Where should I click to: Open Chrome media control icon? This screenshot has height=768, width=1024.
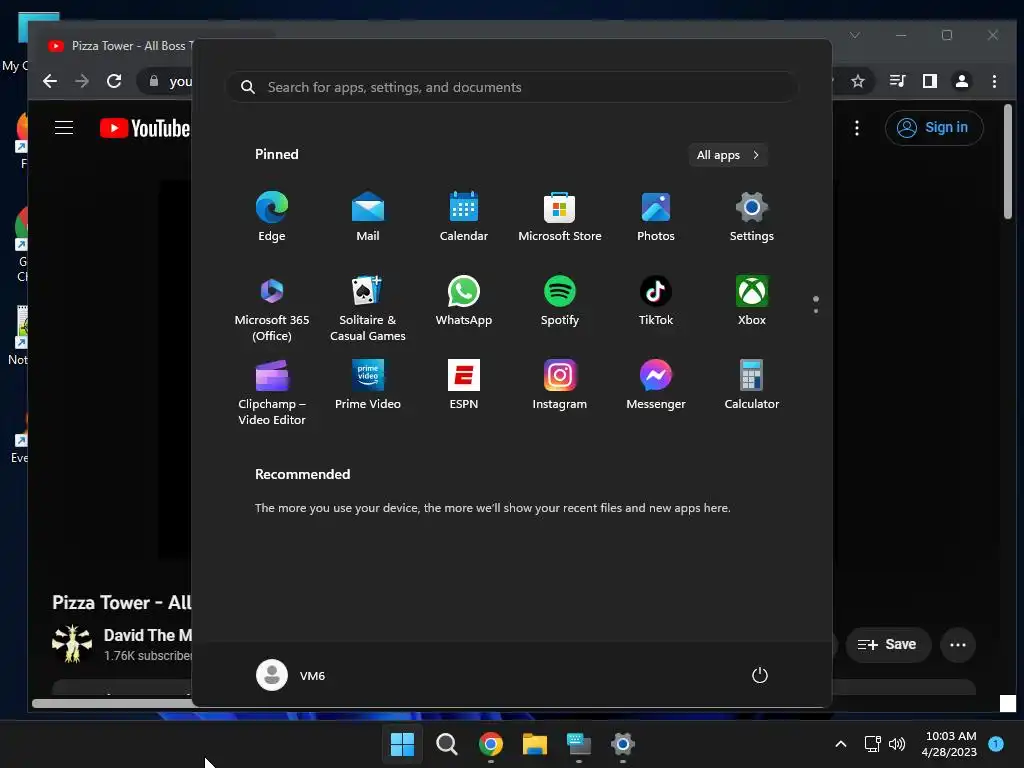coord(897,81)
